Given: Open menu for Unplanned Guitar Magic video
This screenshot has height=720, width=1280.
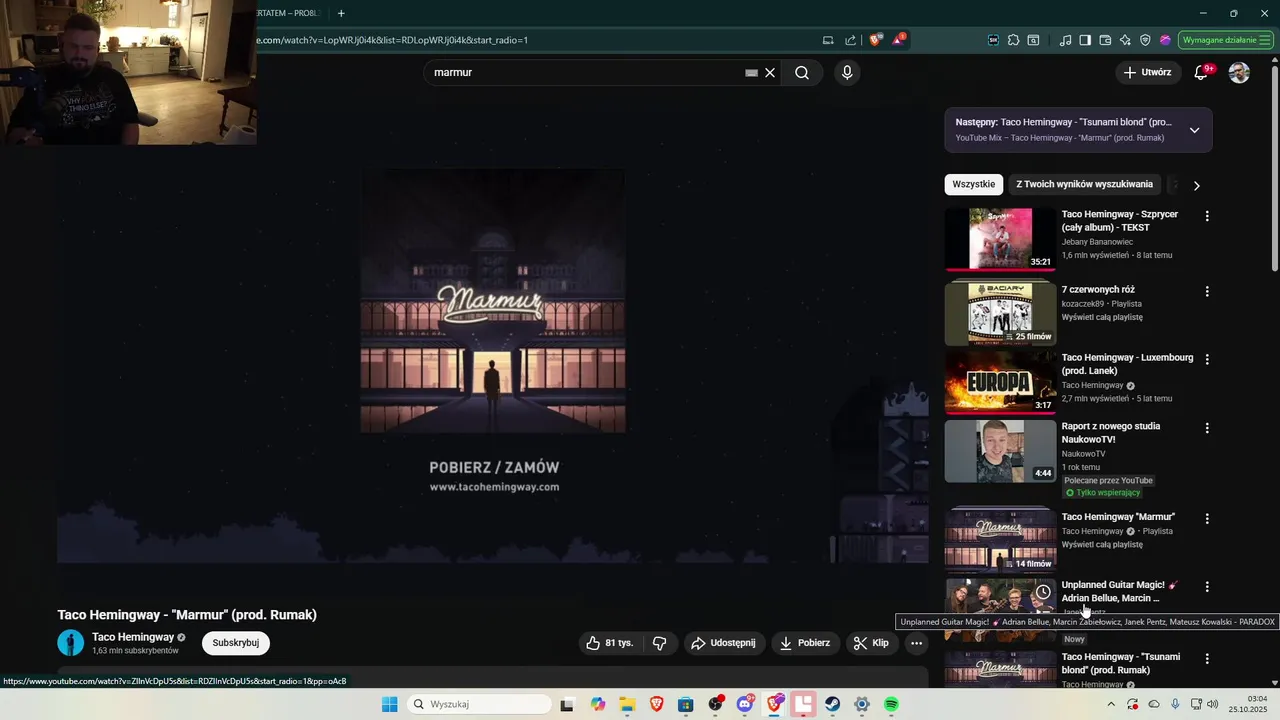Looking at the screenshot, I should (1207, 587).
